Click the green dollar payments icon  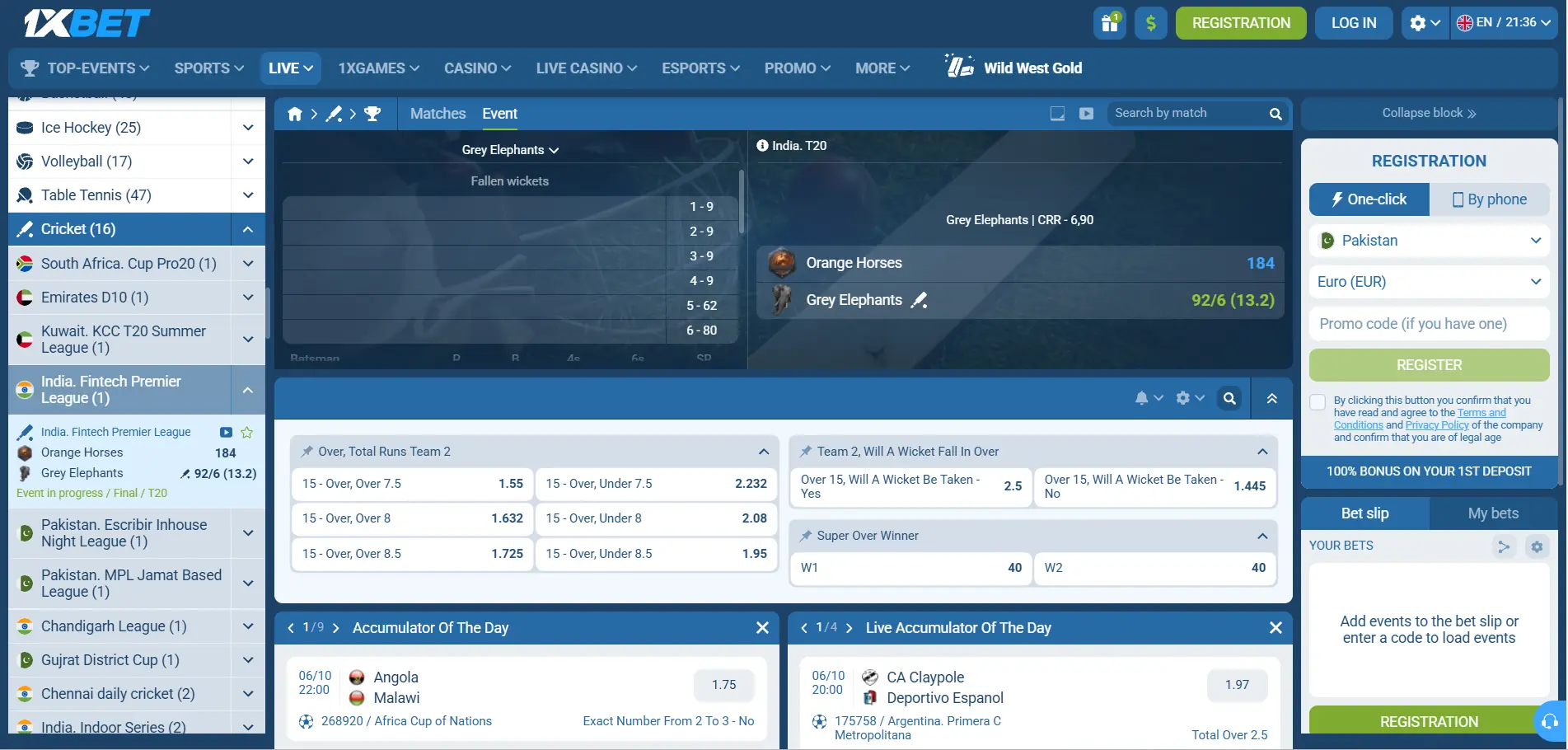click(1151, 23)
